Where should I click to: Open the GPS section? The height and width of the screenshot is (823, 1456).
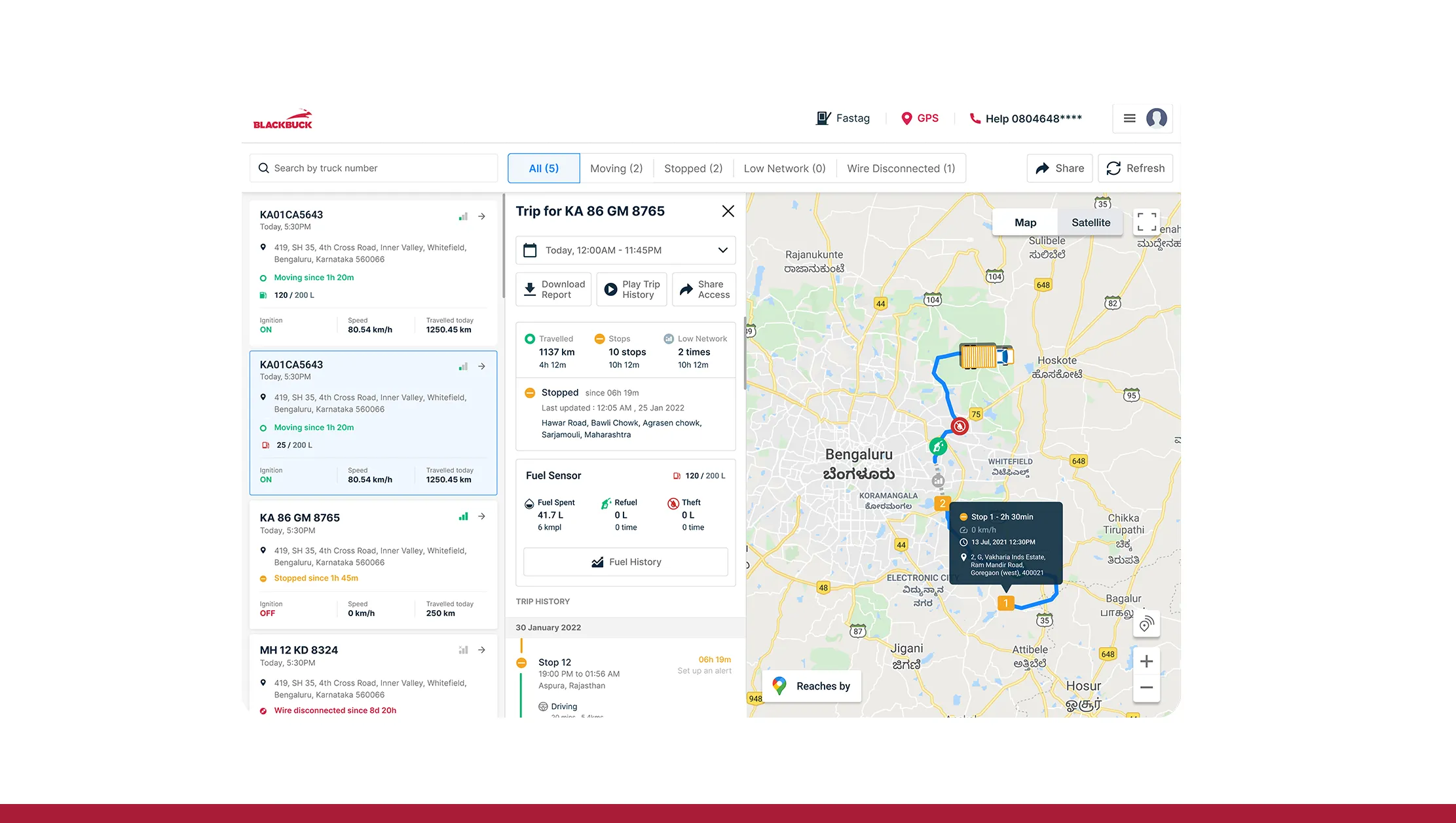click(920, 119)
